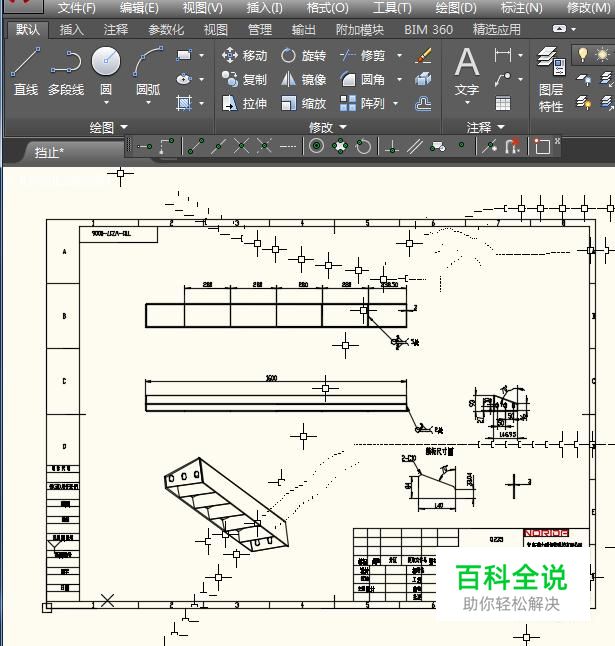Click the object snap settings magnet icon
This screenshot has height=646, width=615.
click(542, 146)
